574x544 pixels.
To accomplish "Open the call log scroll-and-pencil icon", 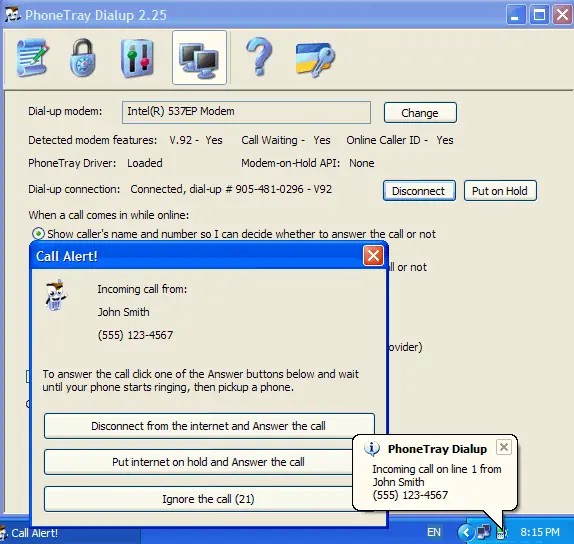I will (x=32, y=57).
